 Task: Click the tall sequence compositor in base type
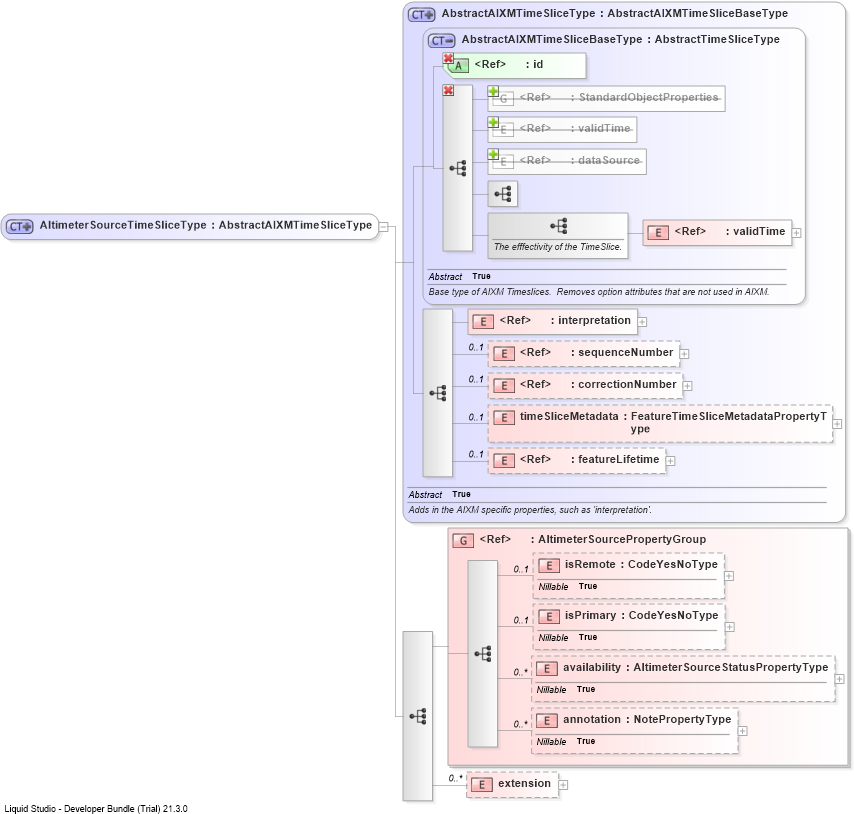pyautogui.click(x=458, y=168)
